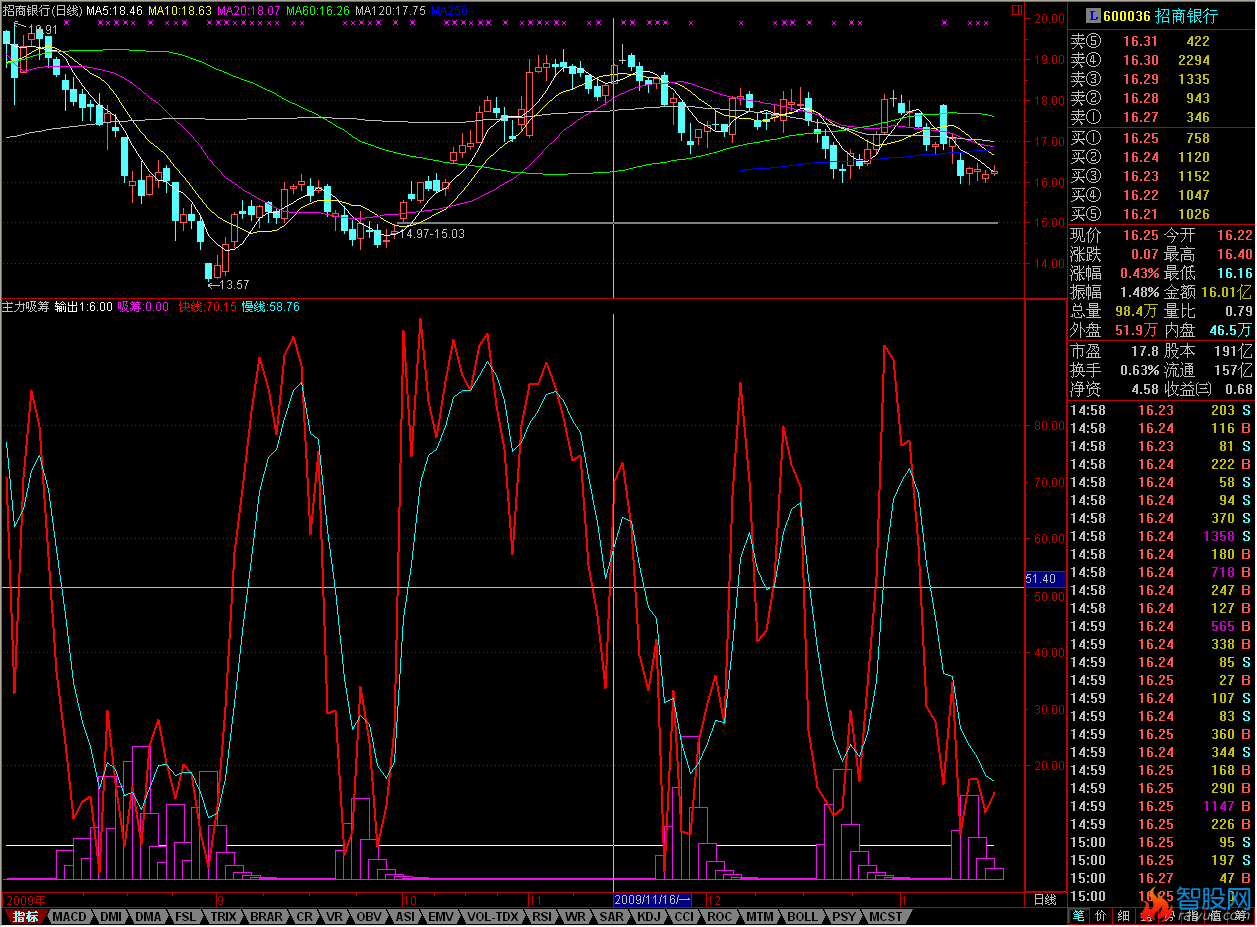The width and height of the screenshot is (1257, 927).
Task: Select the CR indicator tab
Action: click(x=304, y=916)
